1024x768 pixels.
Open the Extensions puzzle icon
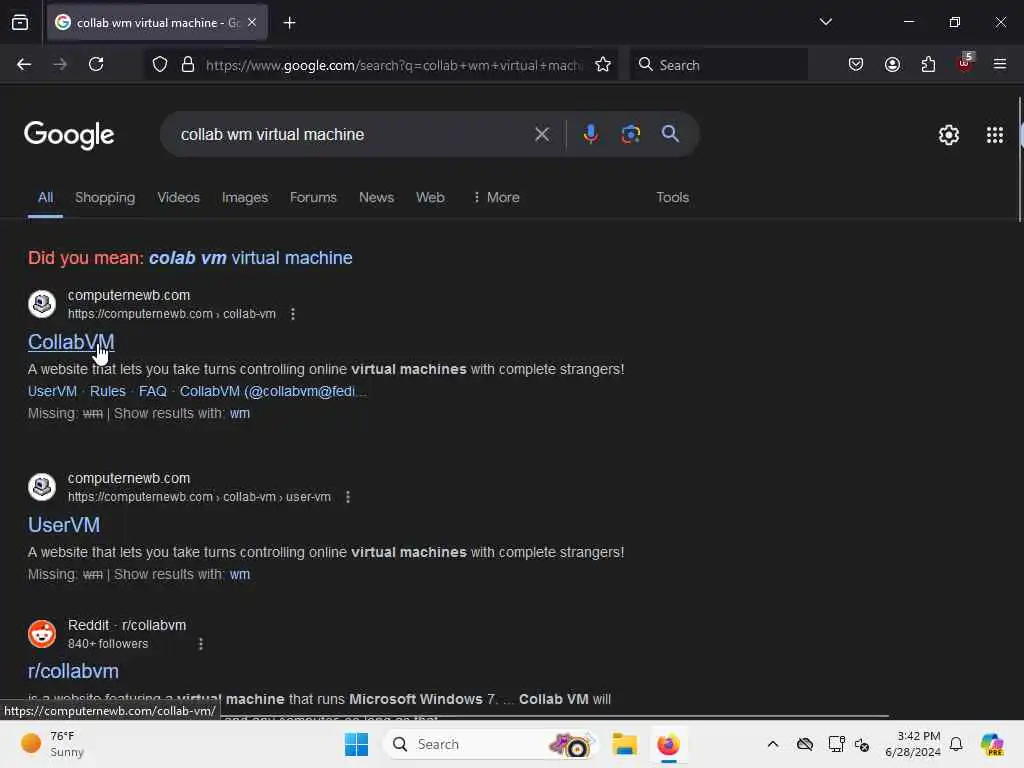(928, 65)
